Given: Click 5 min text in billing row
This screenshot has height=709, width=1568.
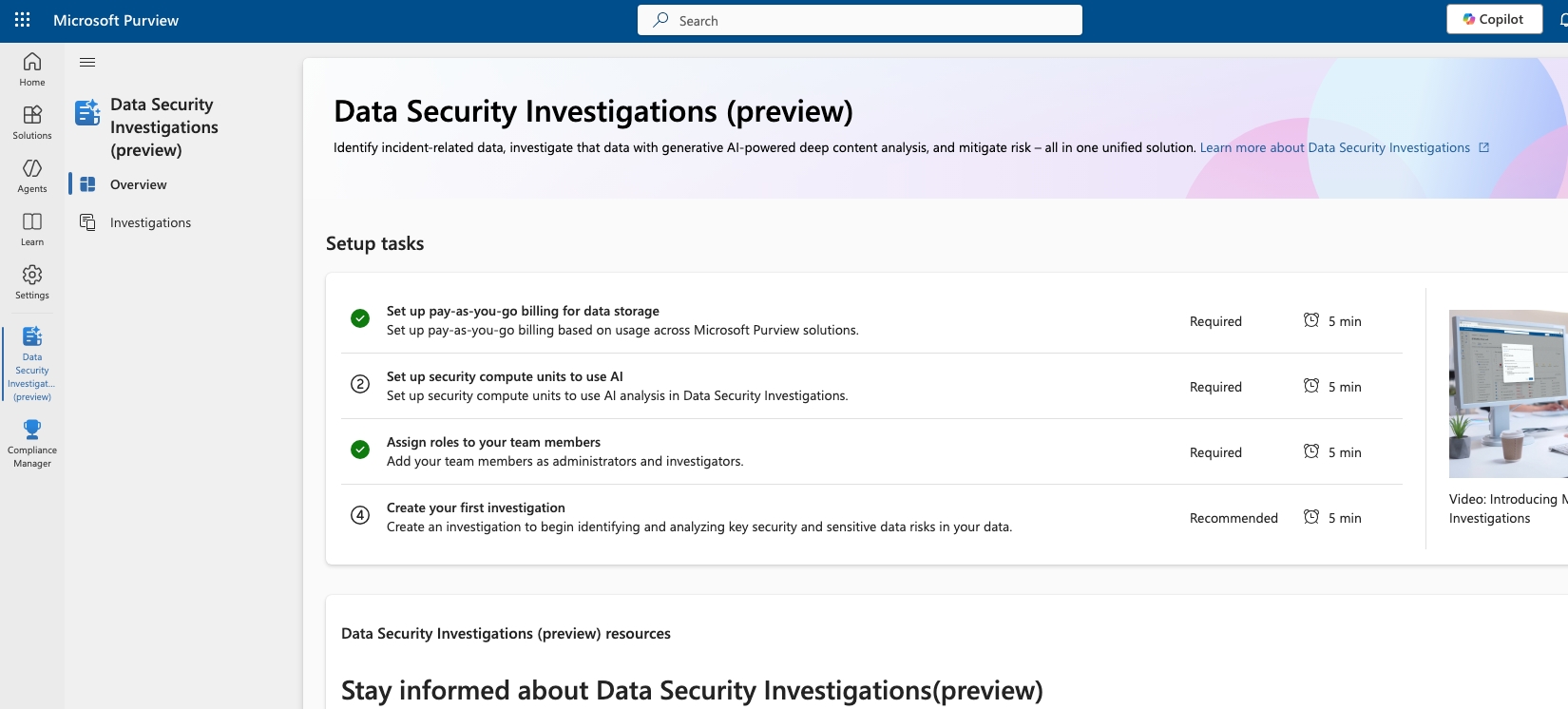Looking at the screenshot, I should click(1345, 321).
